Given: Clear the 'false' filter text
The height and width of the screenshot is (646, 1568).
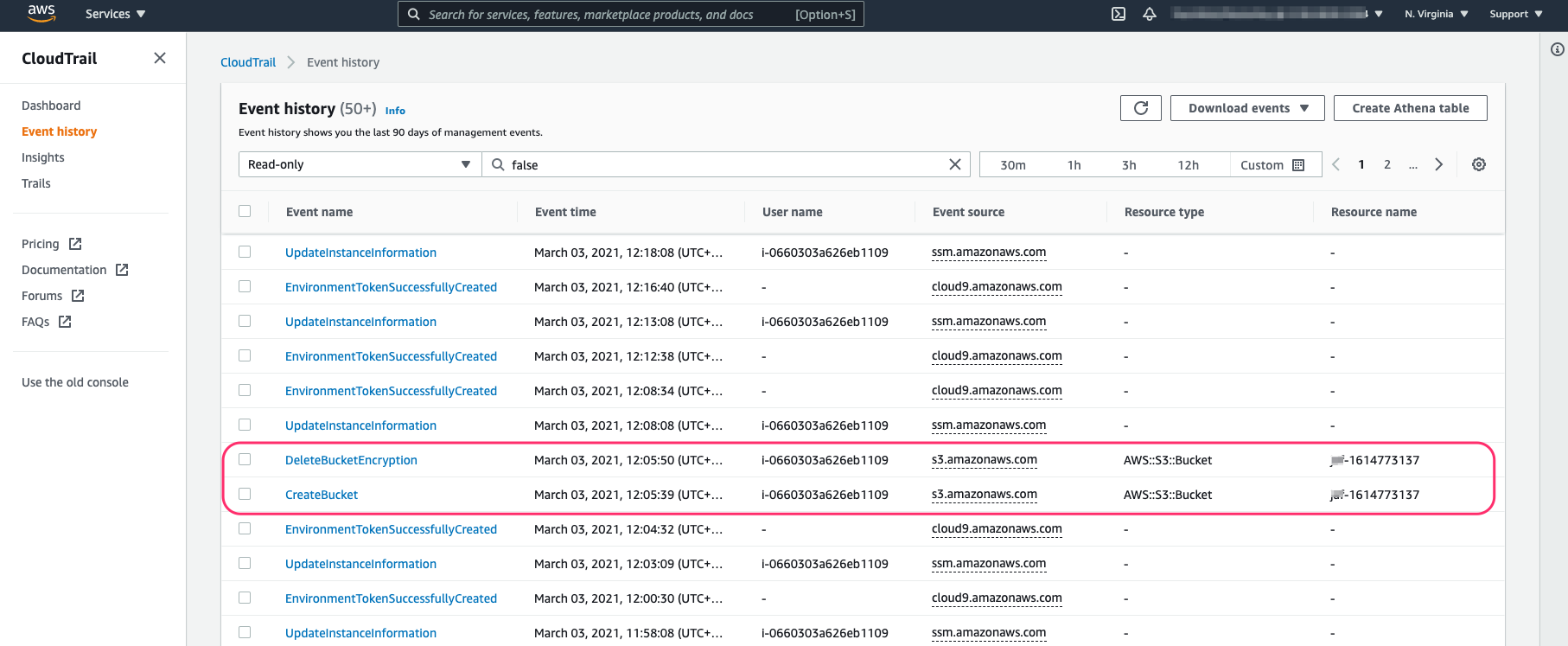Looking at the screenshot, I should tap(955, 164).
